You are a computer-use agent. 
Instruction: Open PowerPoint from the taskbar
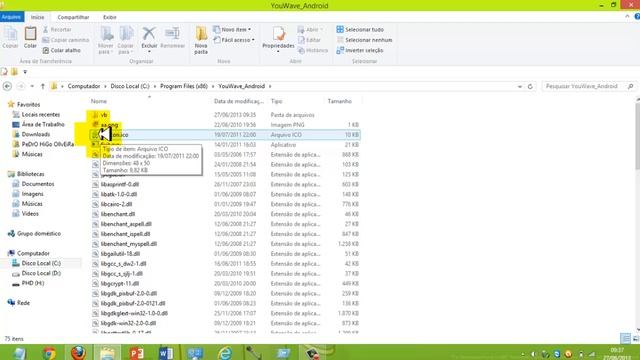coord(137,353)
